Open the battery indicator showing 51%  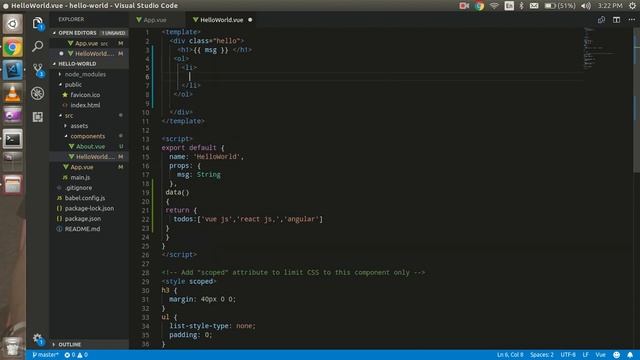pos(560,6)
